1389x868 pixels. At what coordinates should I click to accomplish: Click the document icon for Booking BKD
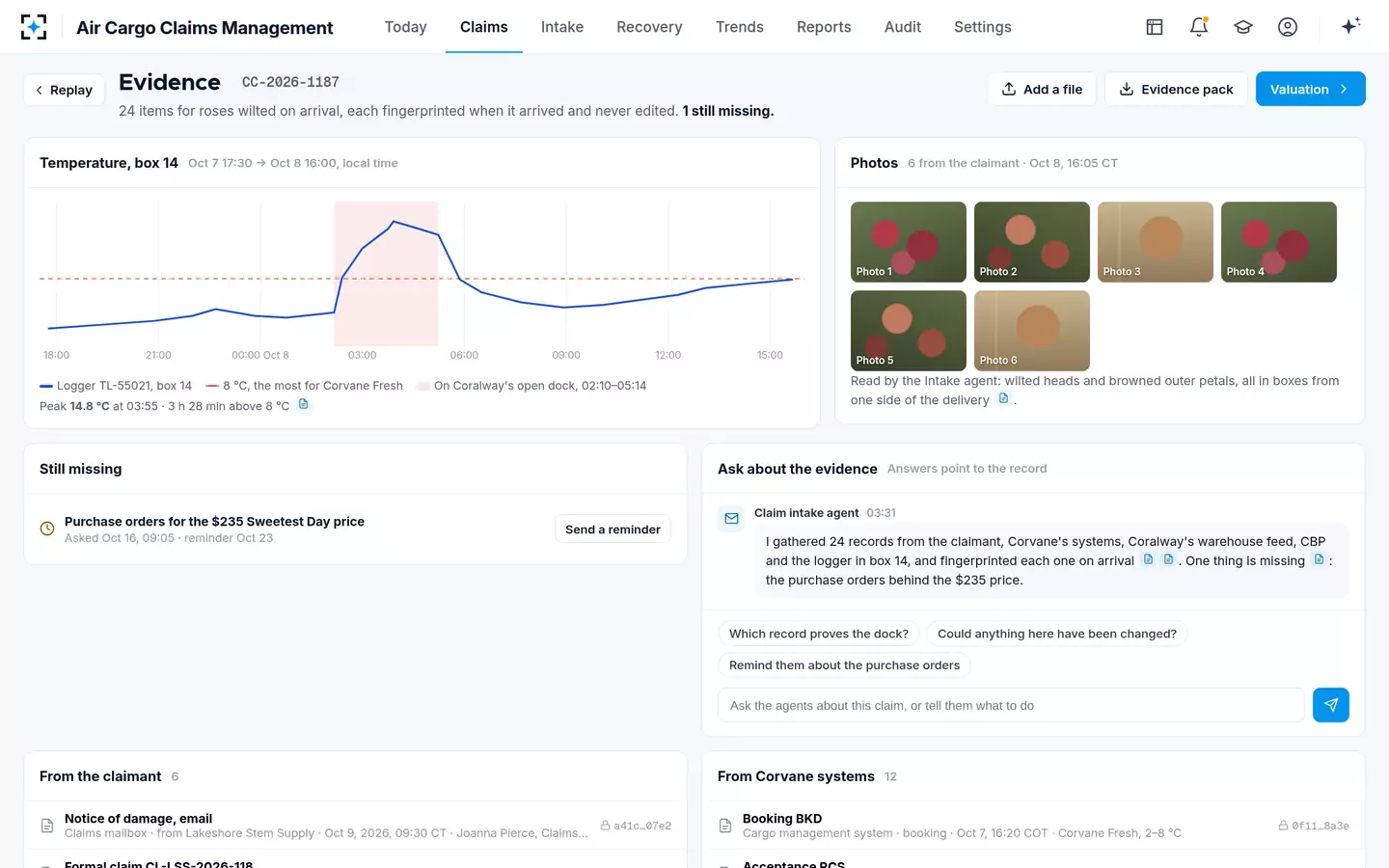725,826
